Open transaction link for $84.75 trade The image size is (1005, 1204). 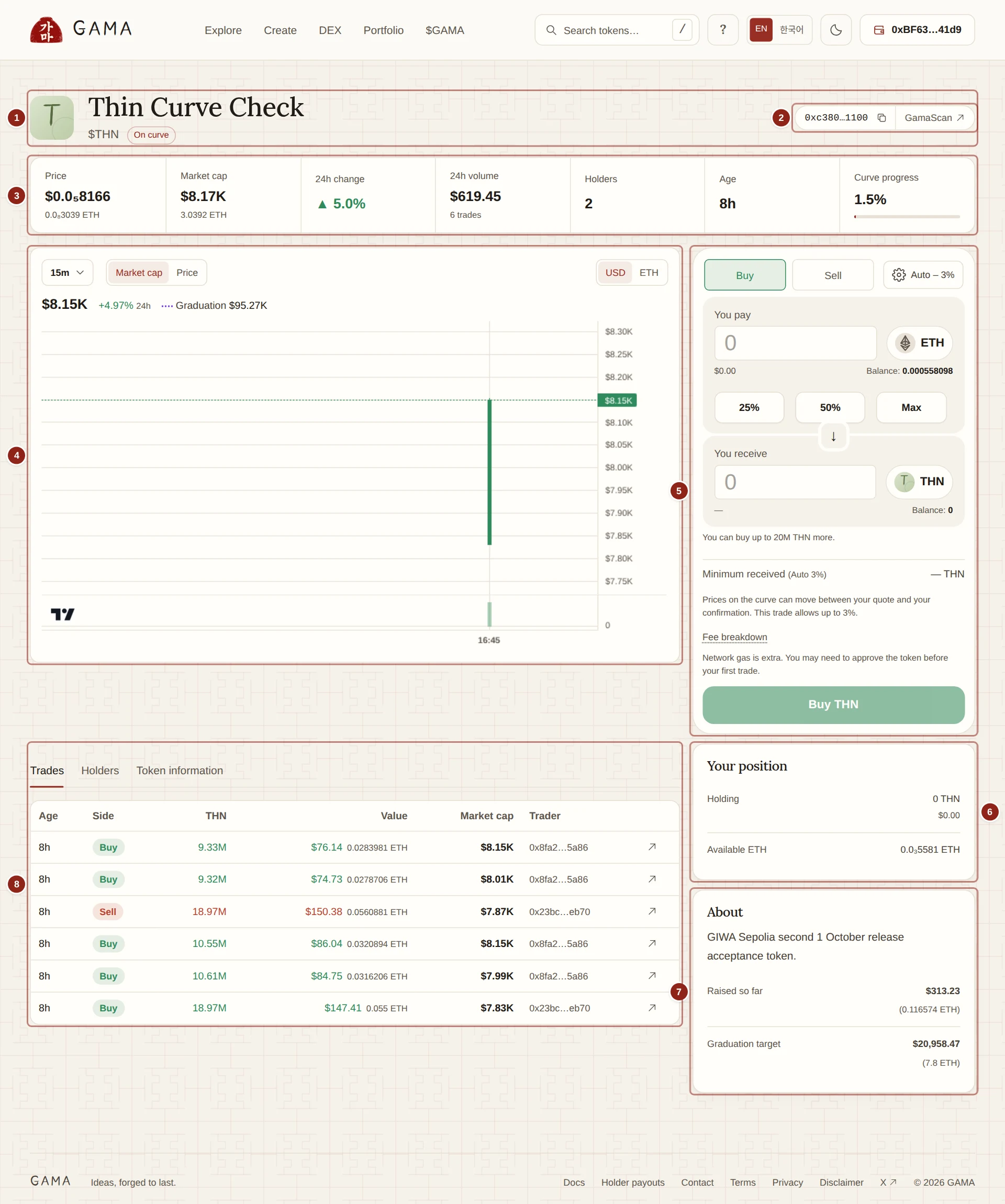(652, 975)
